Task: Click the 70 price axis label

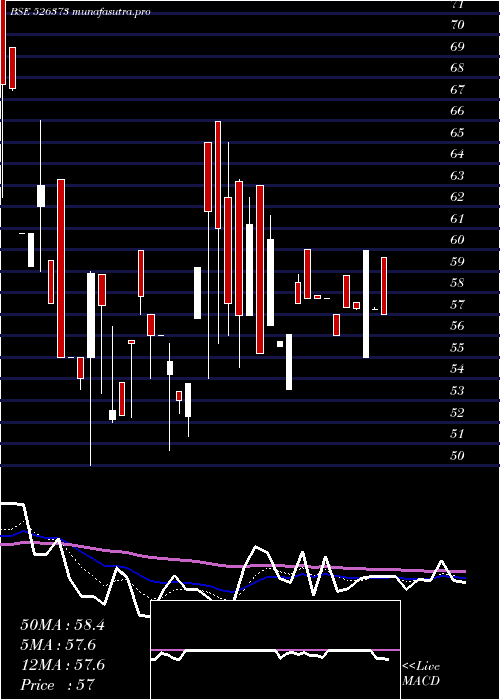Action: click(458, 25)
